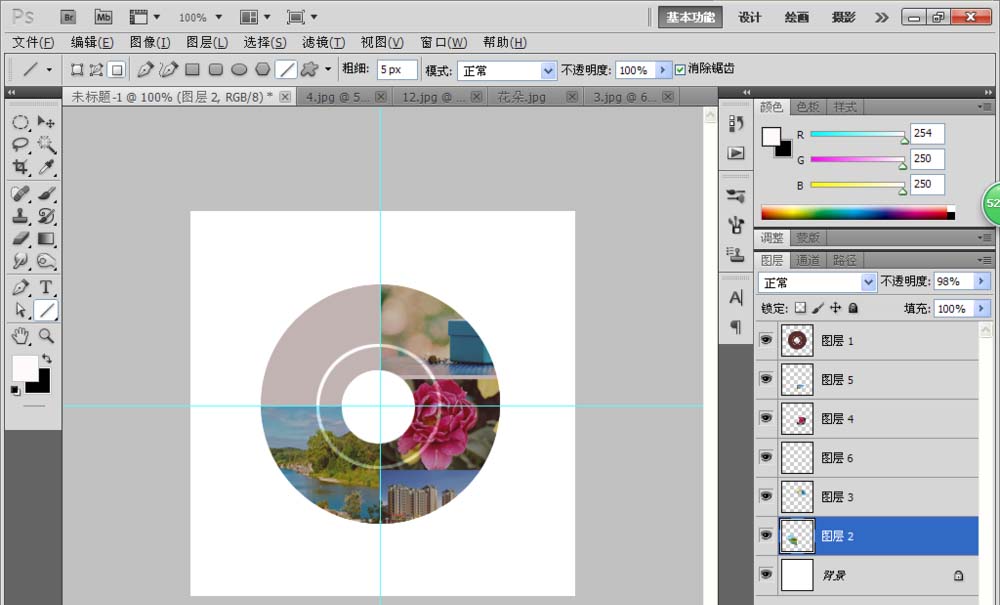1000x605 pixels.
Task: Select the Healing Brush tool
Action: (x=20, y=193)
